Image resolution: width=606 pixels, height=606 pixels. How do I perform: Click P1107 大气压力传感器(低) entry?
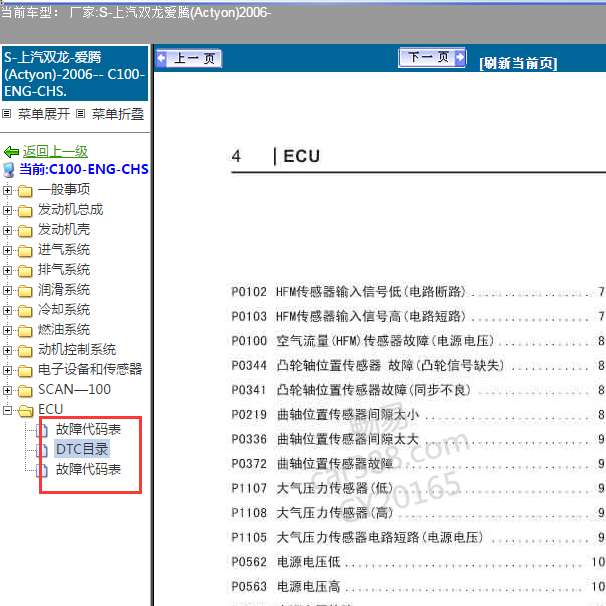tap(417, 489)
